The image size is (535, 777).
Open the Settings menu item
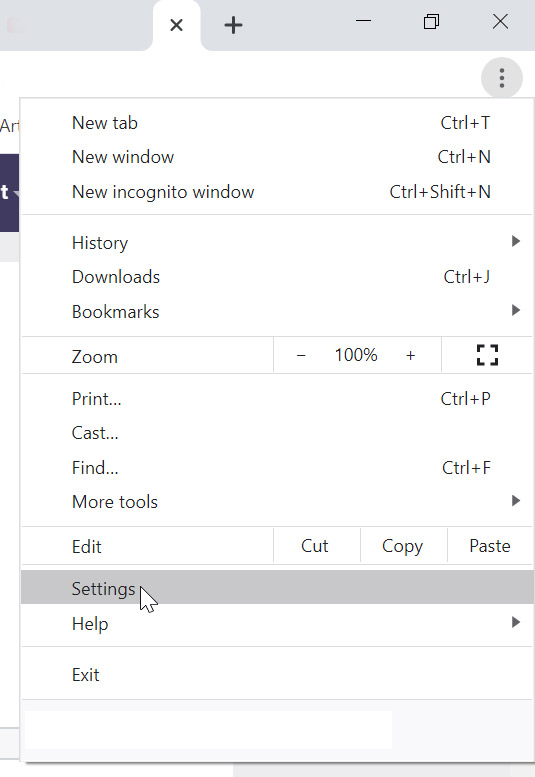point(277,588)
